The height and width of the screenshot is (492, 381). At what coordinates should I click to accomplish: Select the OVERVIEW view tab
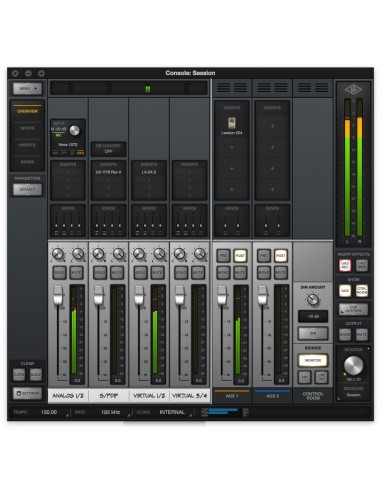coord(27,111)
